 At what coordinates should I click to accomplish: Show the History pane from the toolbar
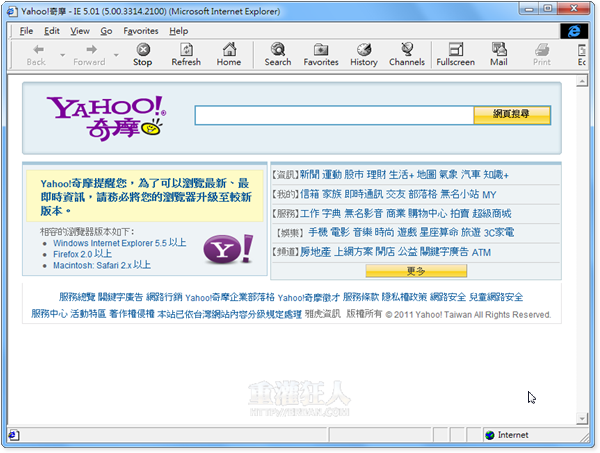tap(364, 55)
